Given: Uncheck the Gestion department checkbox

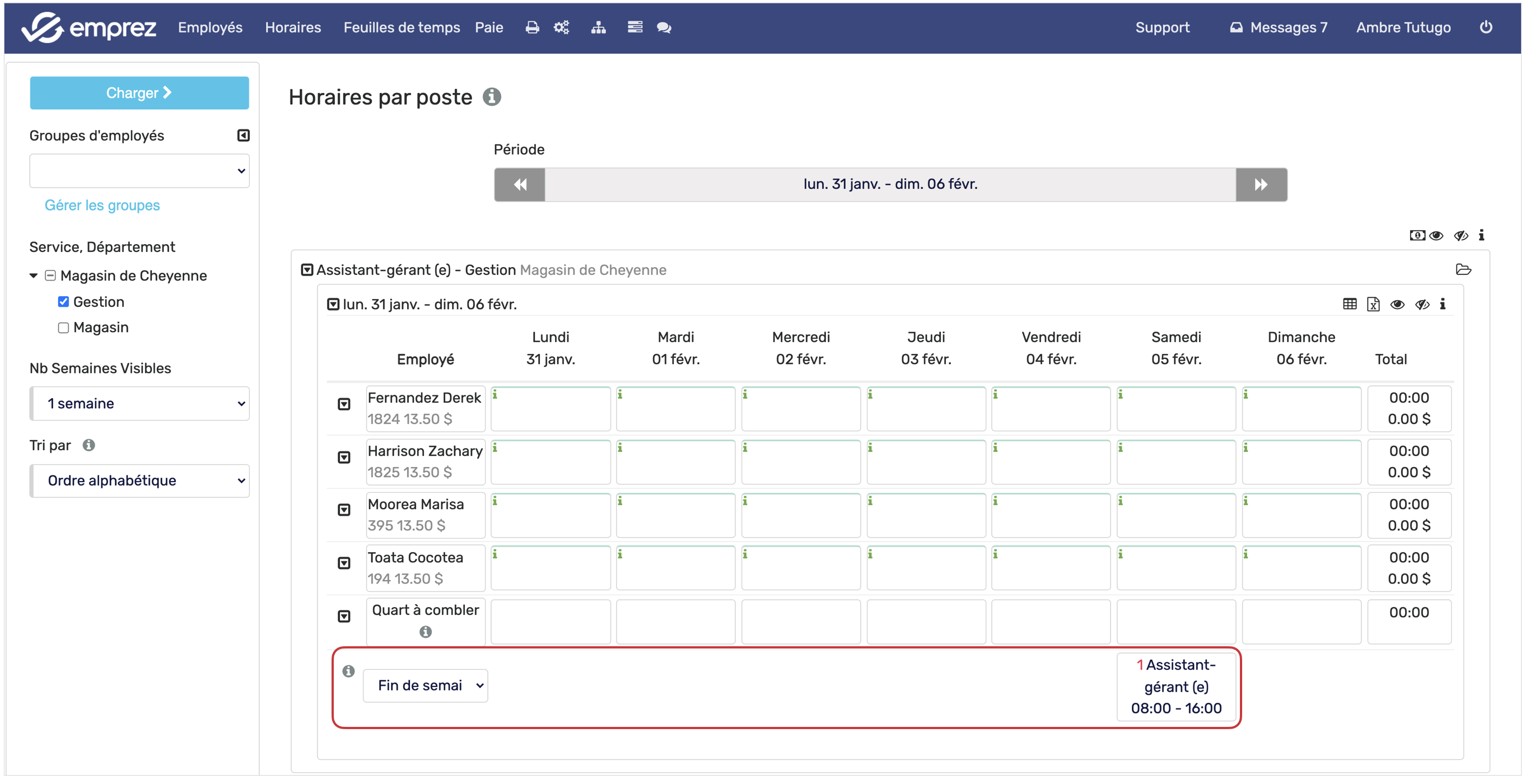Looking at the screenshot, I should click(63, 302).
